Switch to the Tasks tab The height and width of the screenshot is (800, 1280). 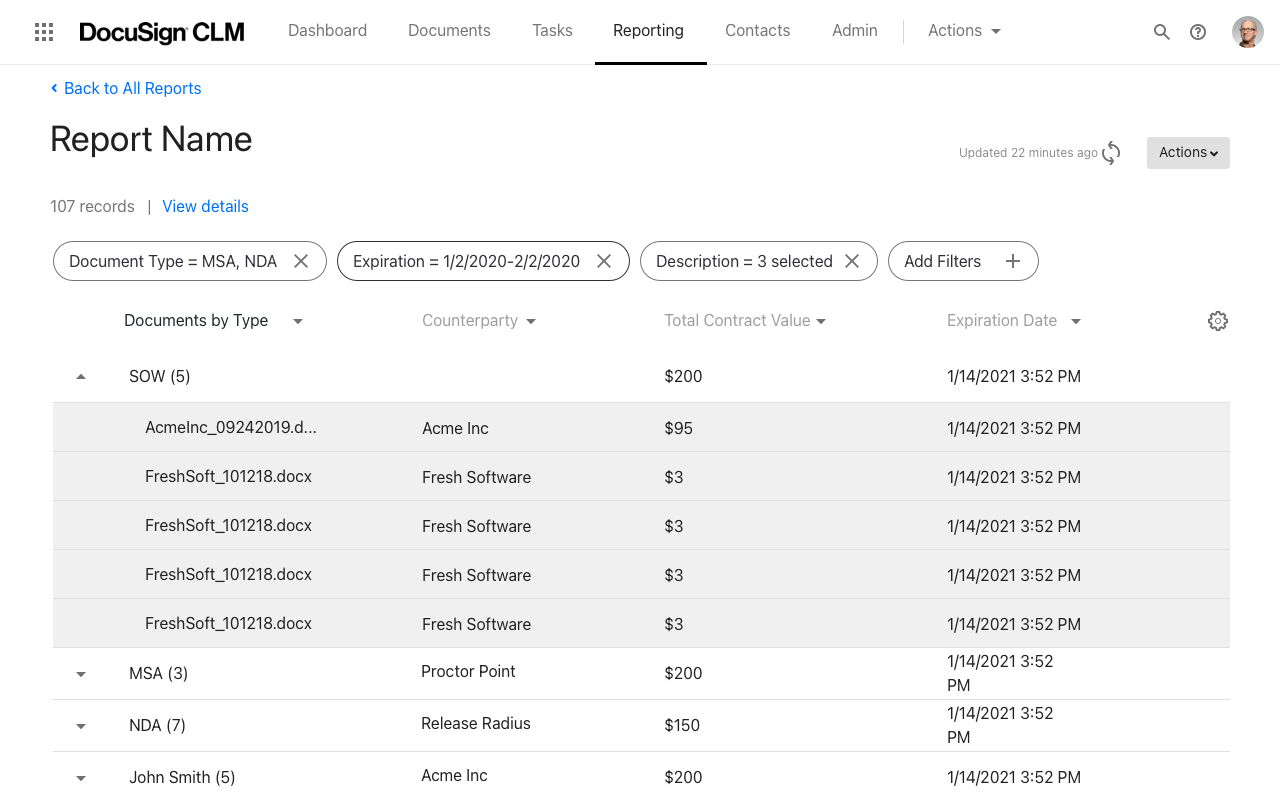point(552,31)
